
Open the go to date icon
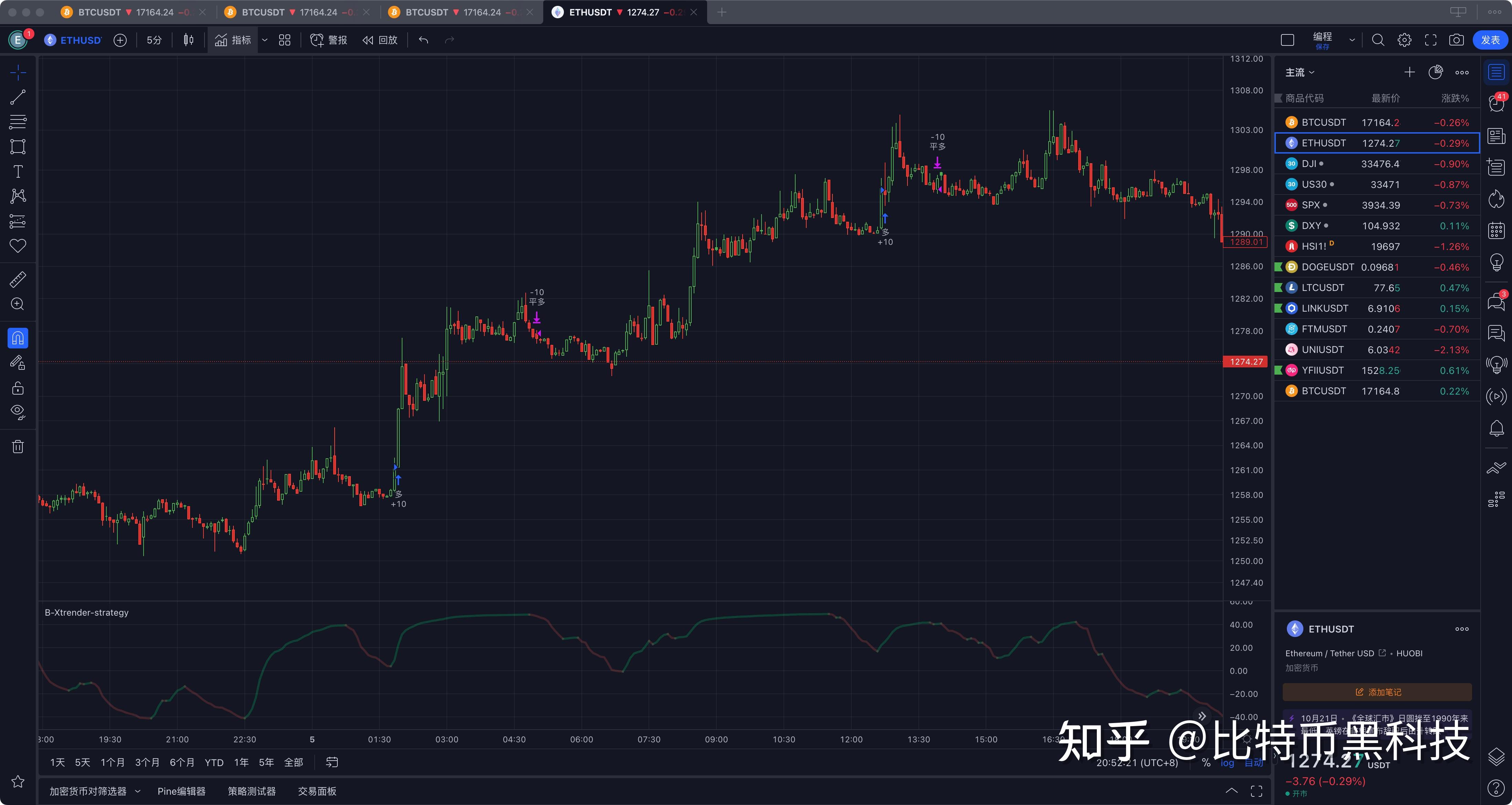332,762
